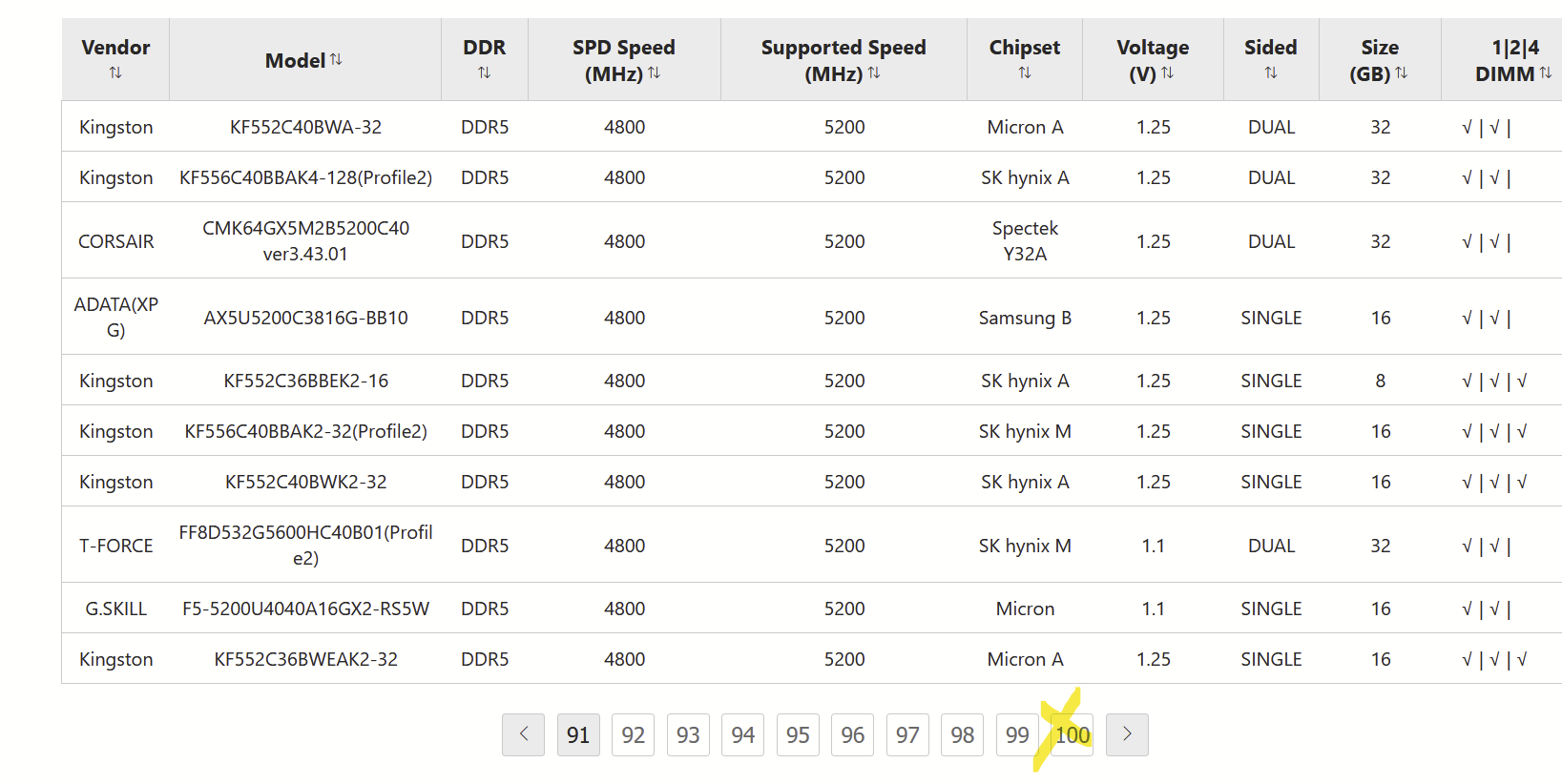Select model F5-5200U4040A16GX2-RS5W

tap(305, 609)
